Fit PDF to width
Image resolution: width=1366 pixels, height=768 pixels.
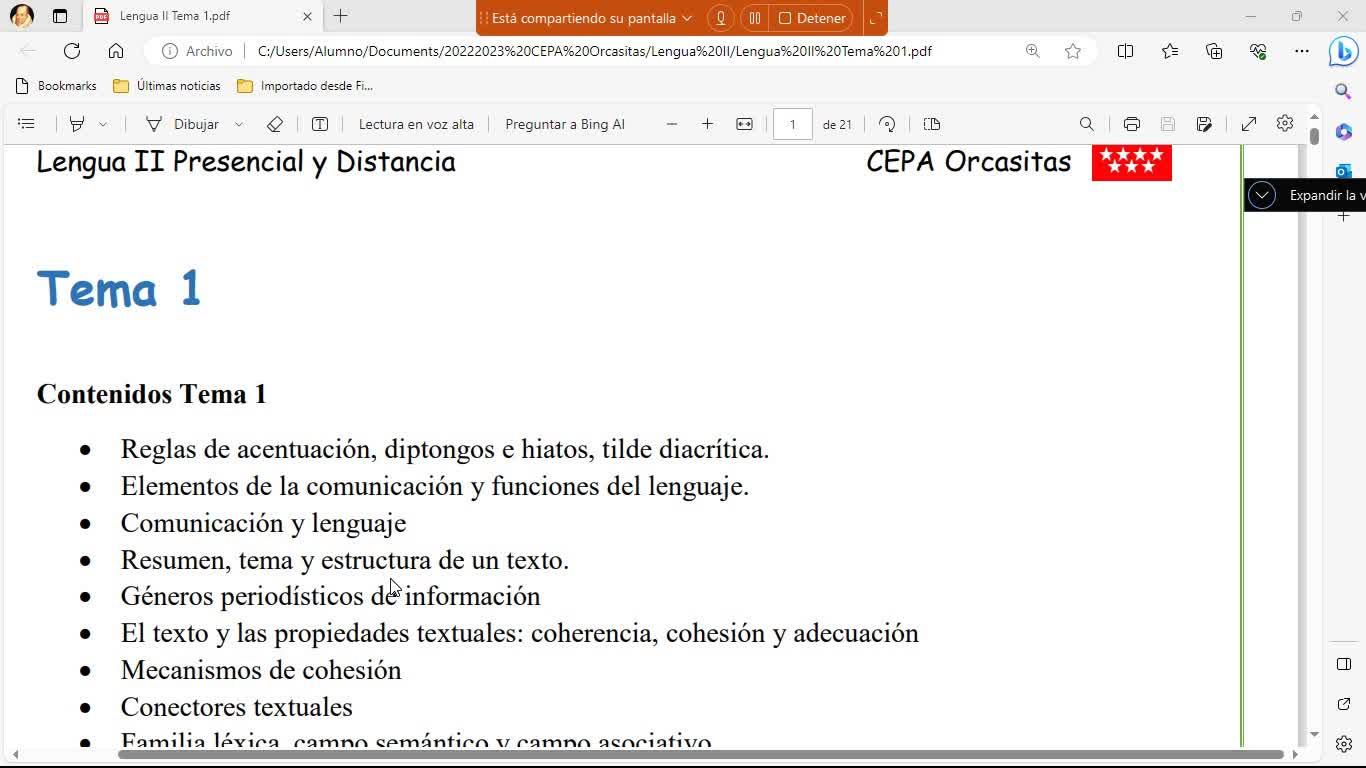point(744,124)
